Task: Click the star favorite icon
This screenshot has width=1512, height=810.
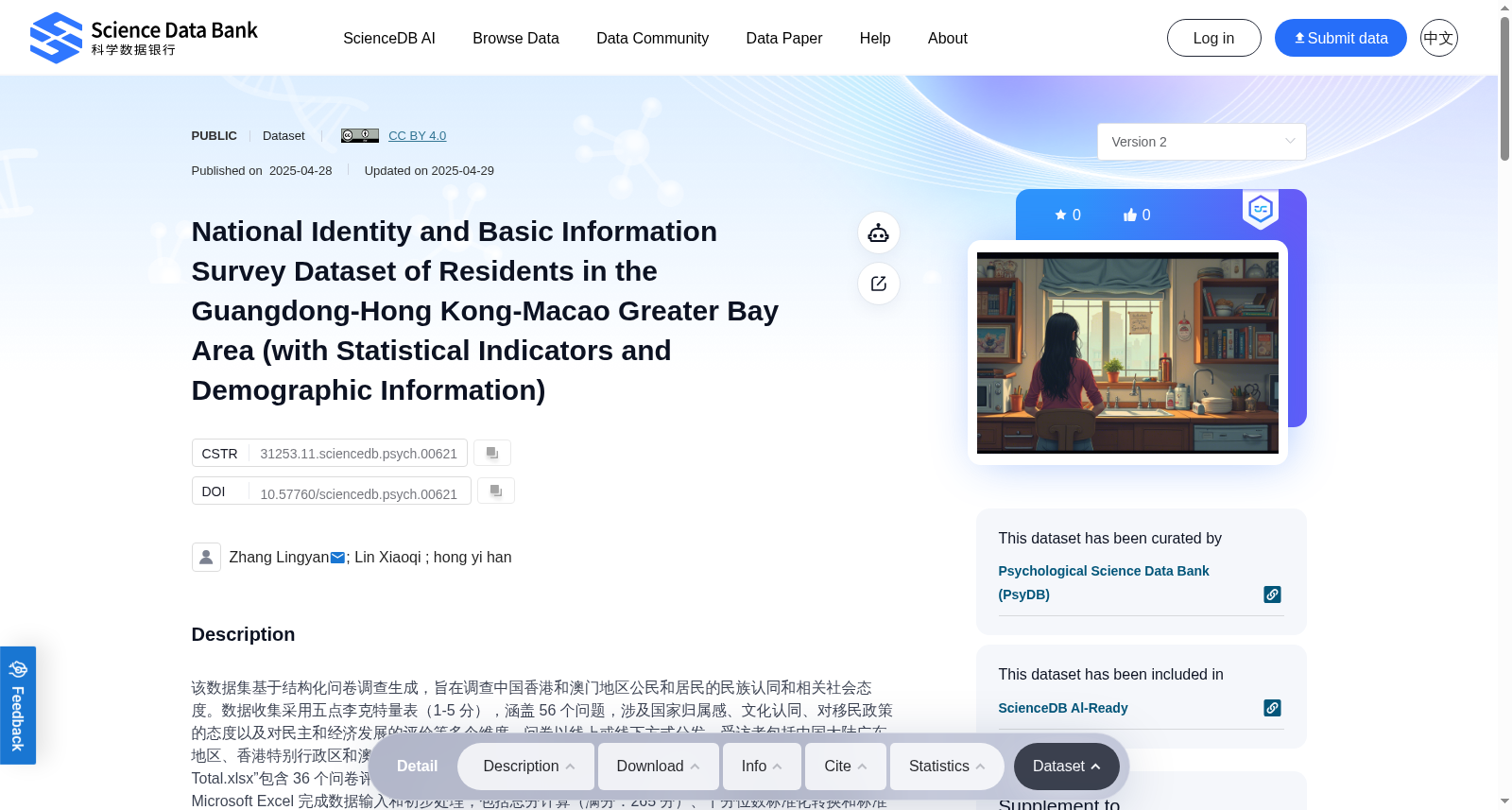Action: pos(1060,215)
